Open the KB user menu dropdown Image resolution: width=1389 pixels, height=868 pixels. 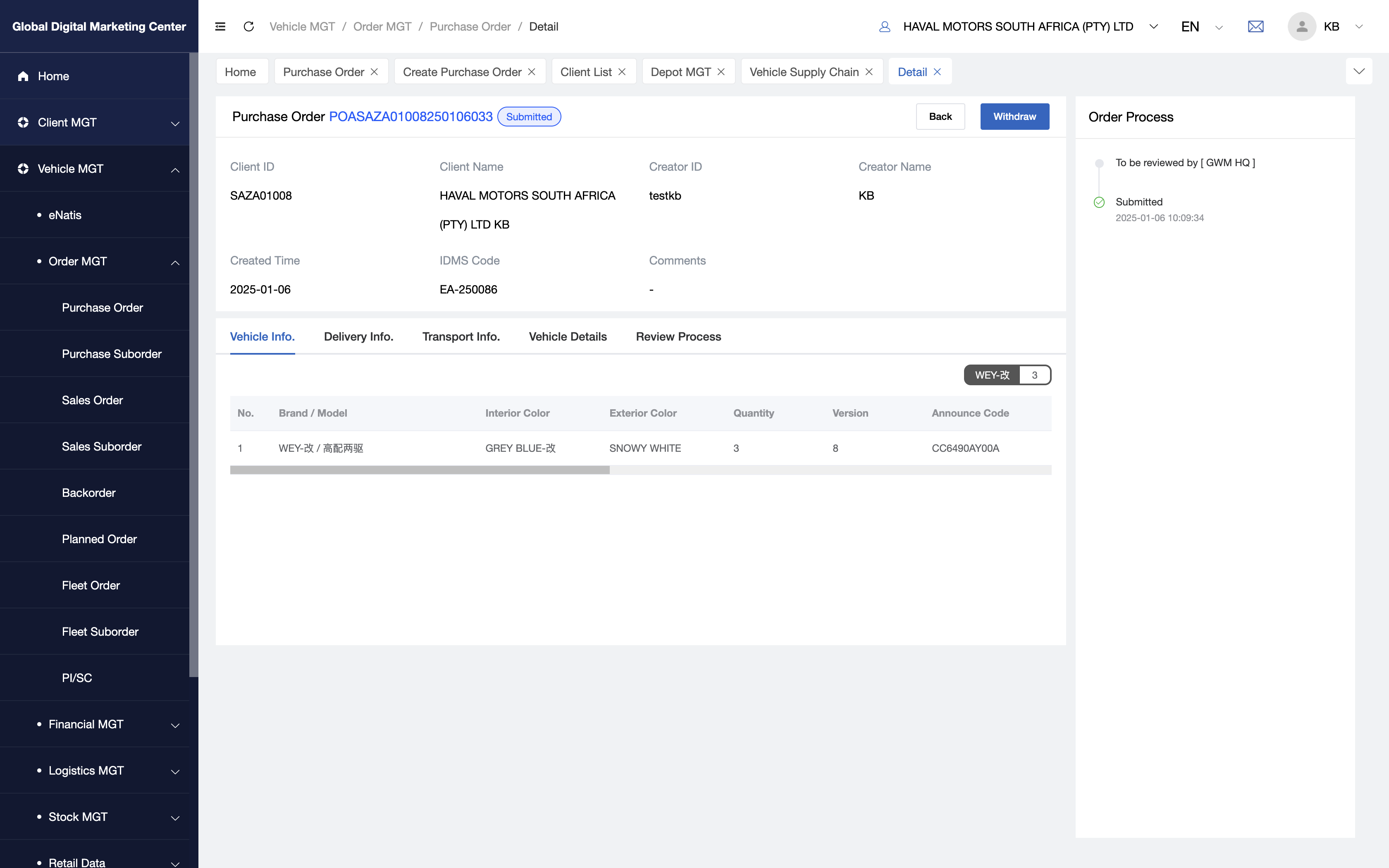(x=1358, y=26)
